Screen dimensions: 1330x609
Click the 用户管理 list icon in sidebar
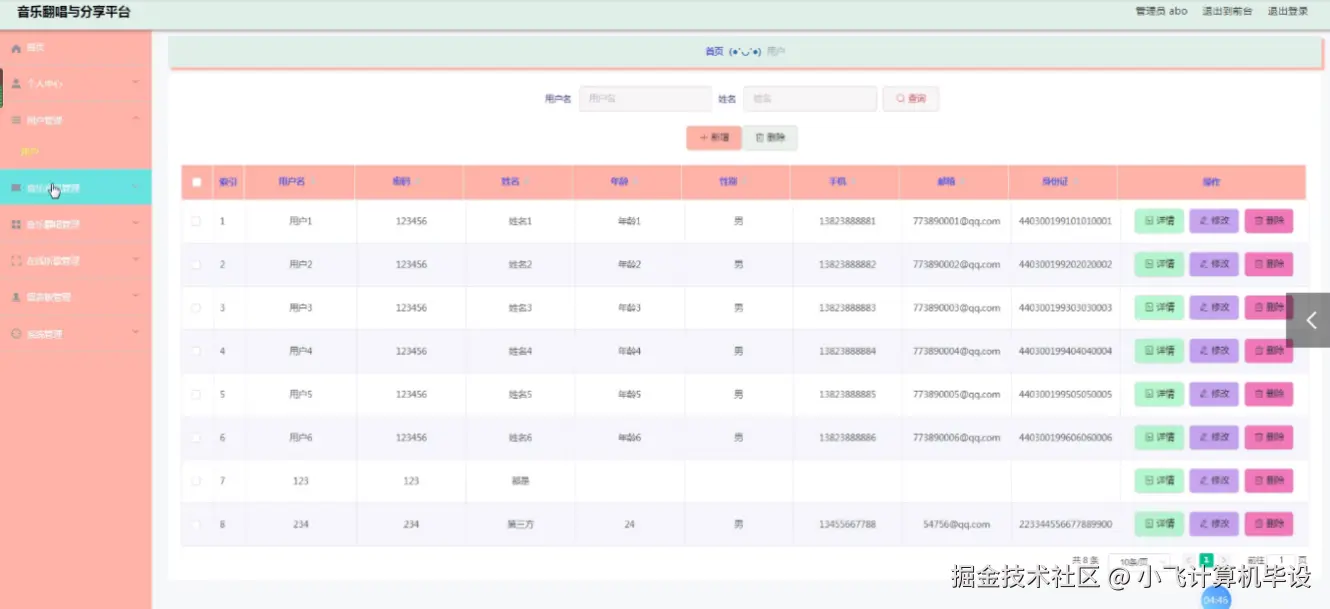point(15,120)
